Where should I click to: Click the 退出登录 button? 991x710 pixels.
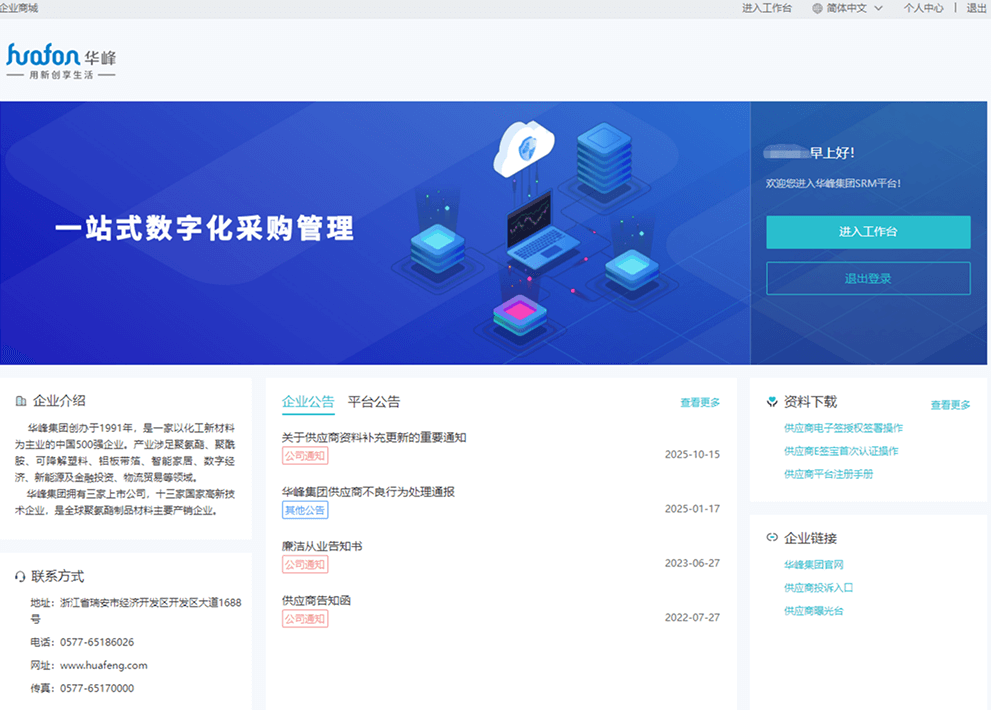click(867, 279)
